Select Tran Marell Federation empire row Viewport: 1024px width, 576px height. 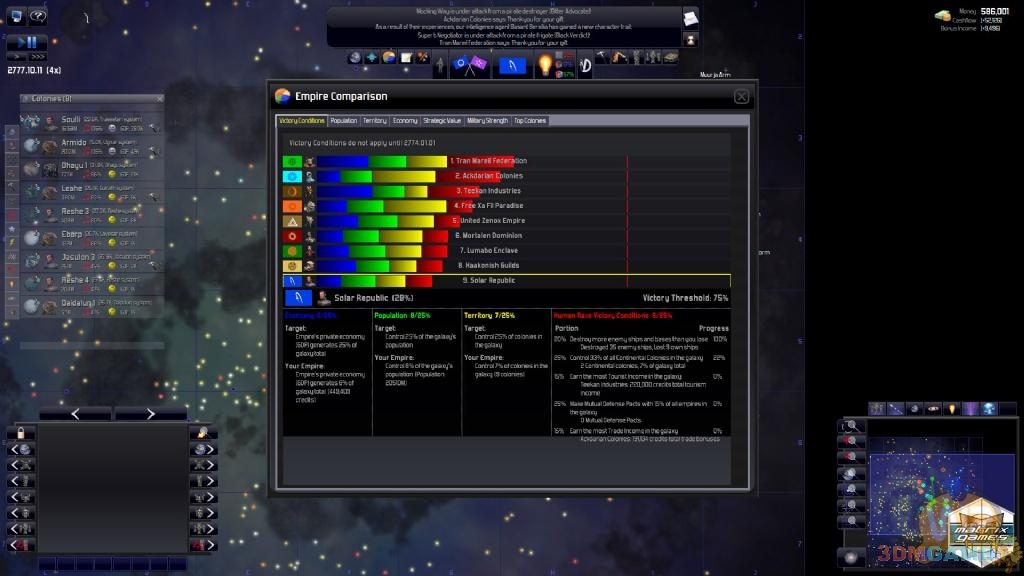[507, 161]
